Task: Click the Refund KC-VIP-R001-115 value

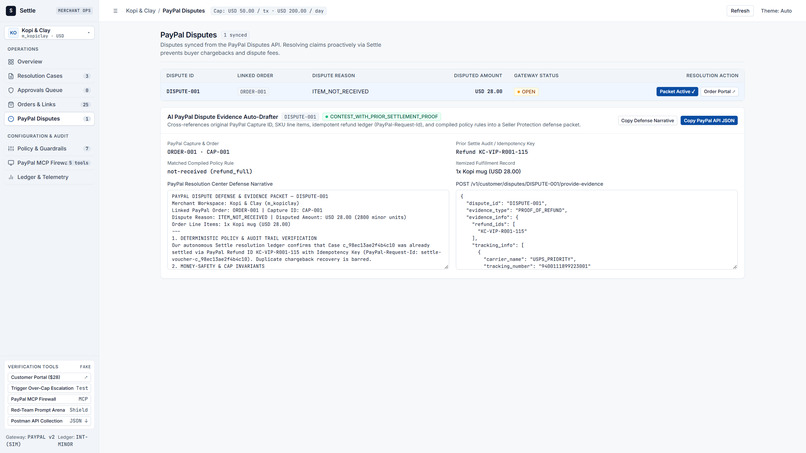Action: pos(492,152)
